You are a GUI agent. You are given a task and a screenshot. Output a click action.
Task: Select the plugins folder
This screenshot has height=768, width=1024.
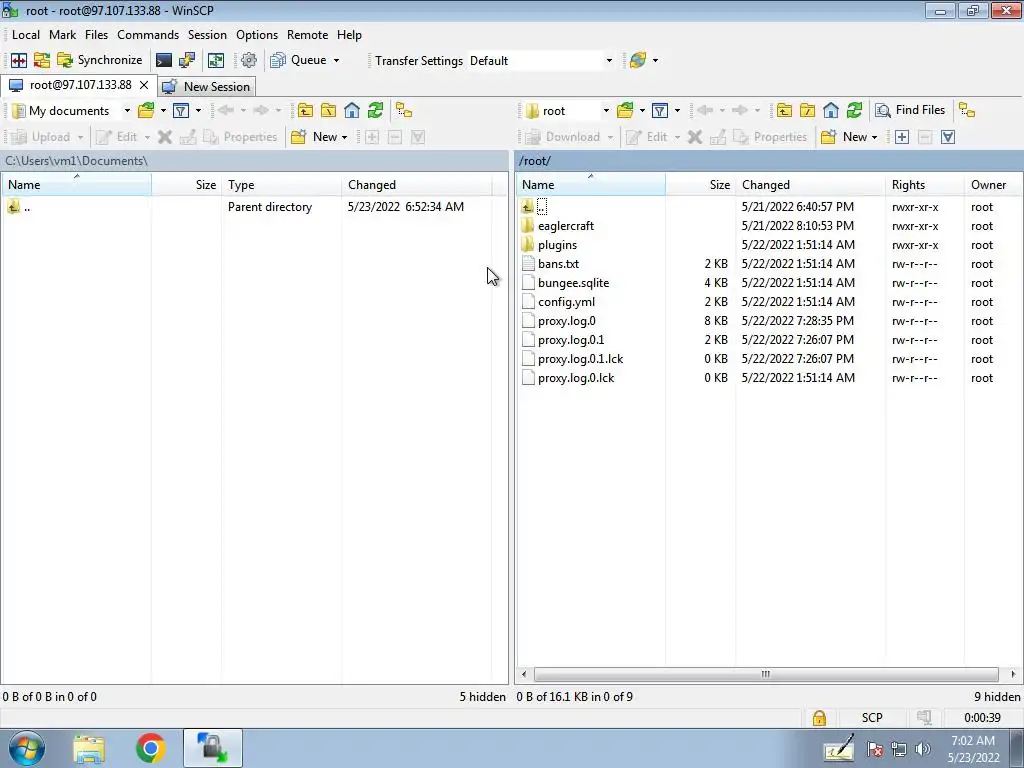click(557, 245)
